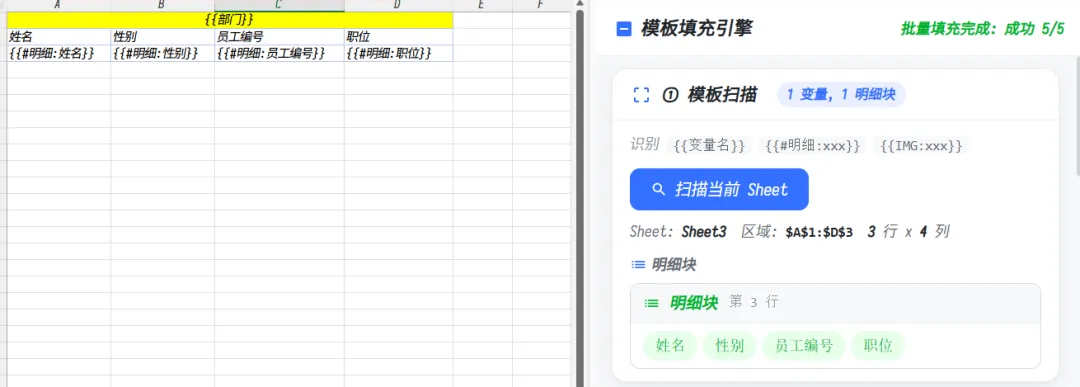Image resolution: width=1080 pixels, height=387 pixels.
Task: Select column C header
Action: click(279, 6)
